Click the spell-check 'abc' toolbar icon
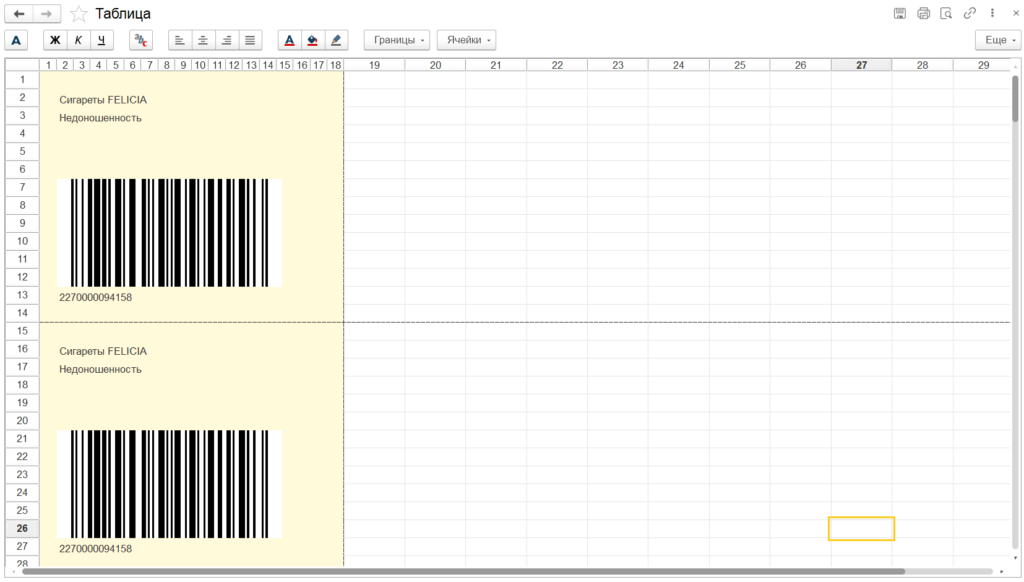 (141, 40)
